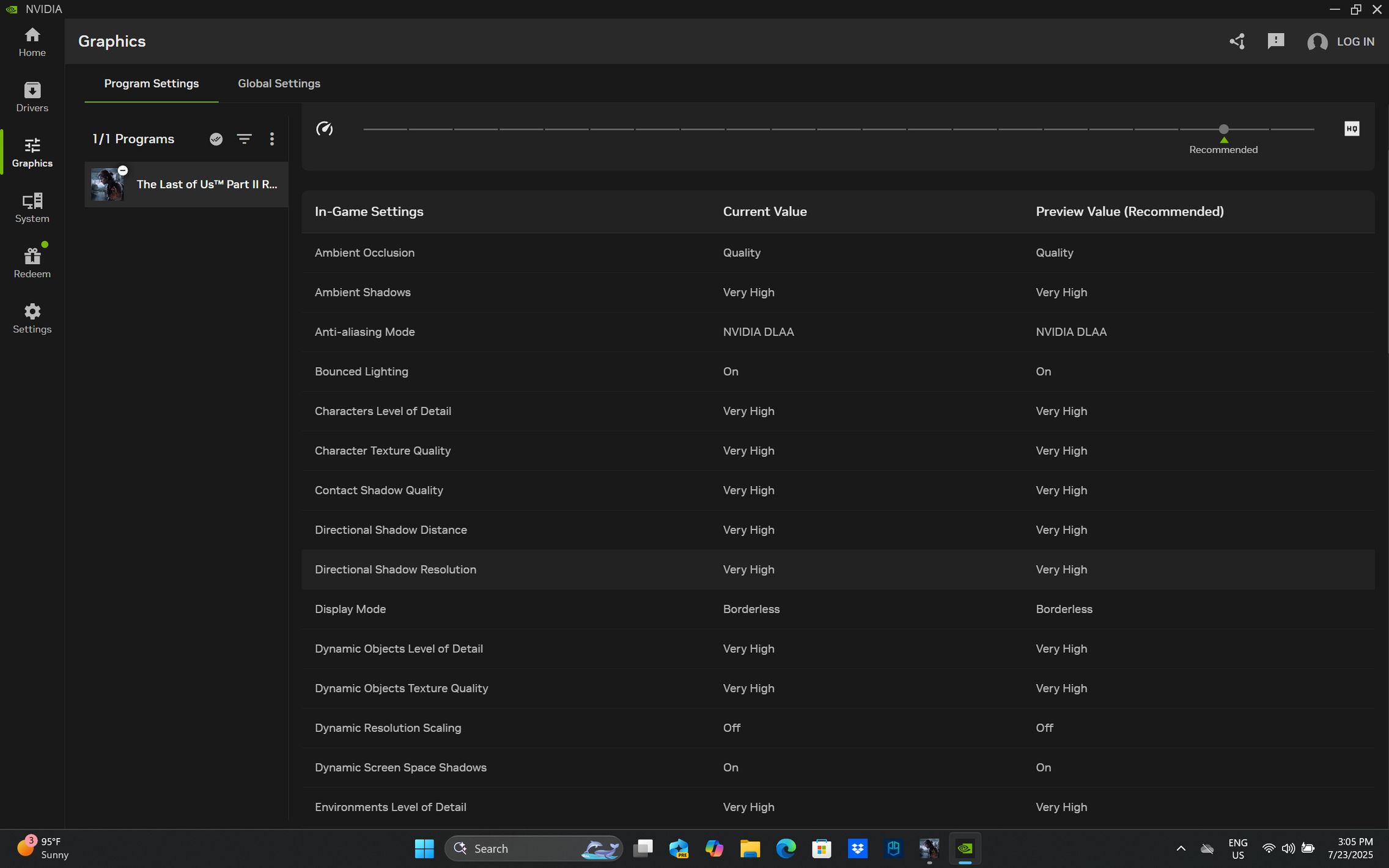Click the minus badge on game thumbnail

(123, 171)
